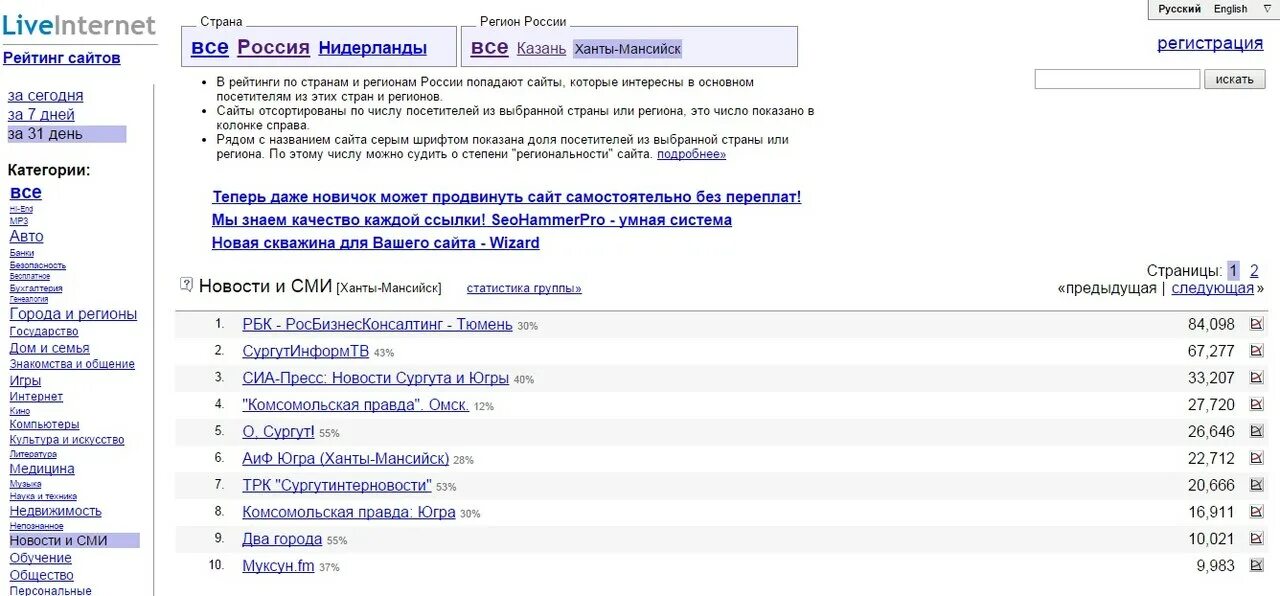
Task: Open Города и регионы category
Action: [73, 314]
